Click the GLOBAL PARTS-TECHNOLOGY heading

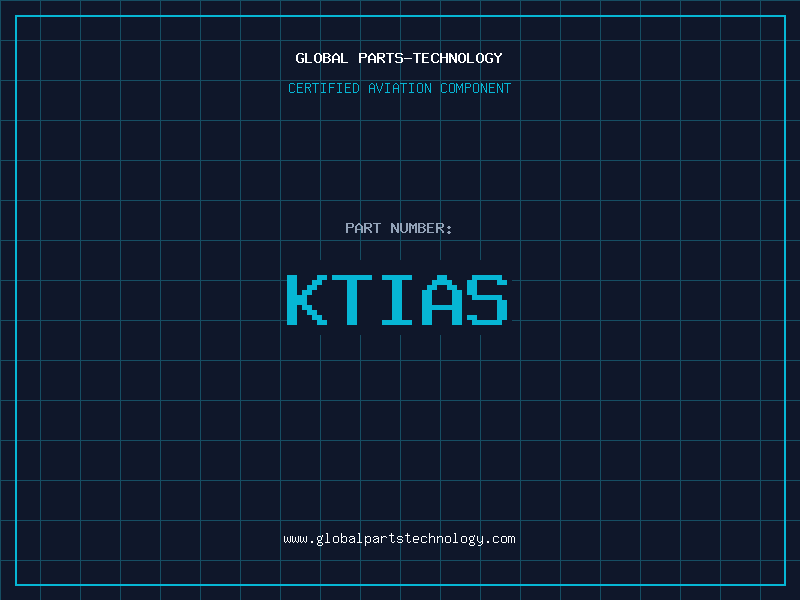[x=399, y=58]
